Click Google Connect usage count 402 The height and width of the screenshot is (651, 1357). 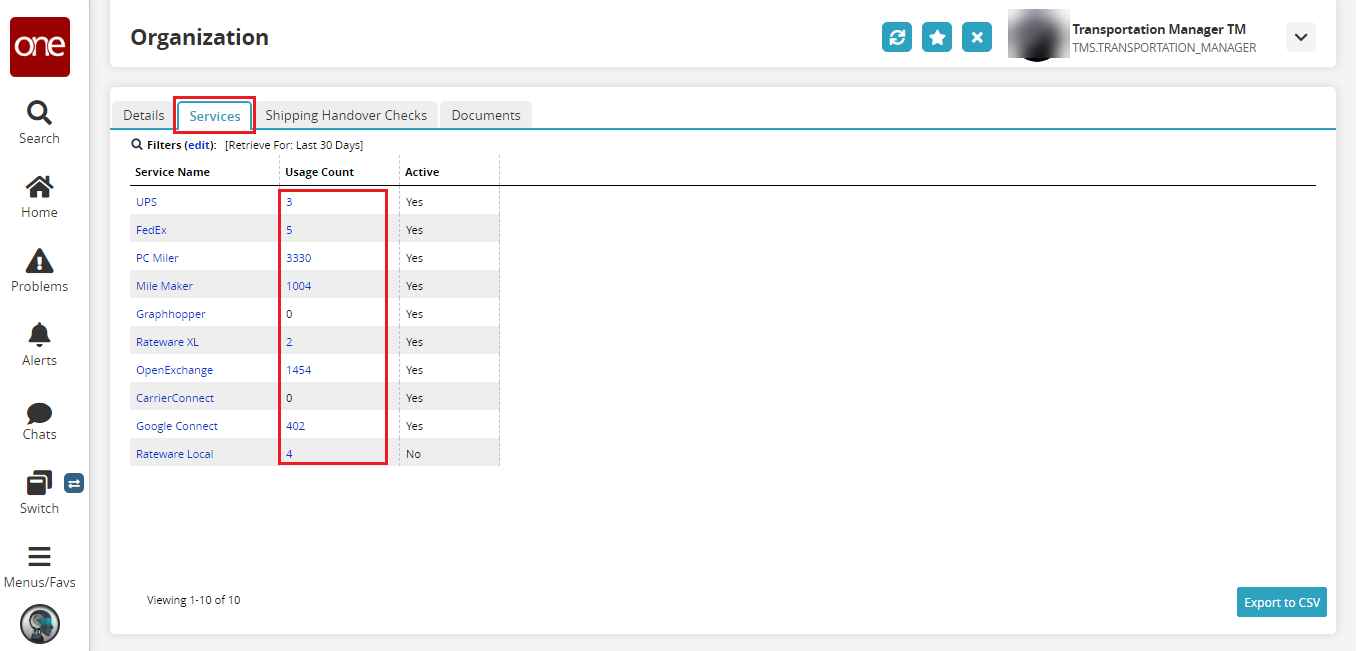click(x=295, y=426)
